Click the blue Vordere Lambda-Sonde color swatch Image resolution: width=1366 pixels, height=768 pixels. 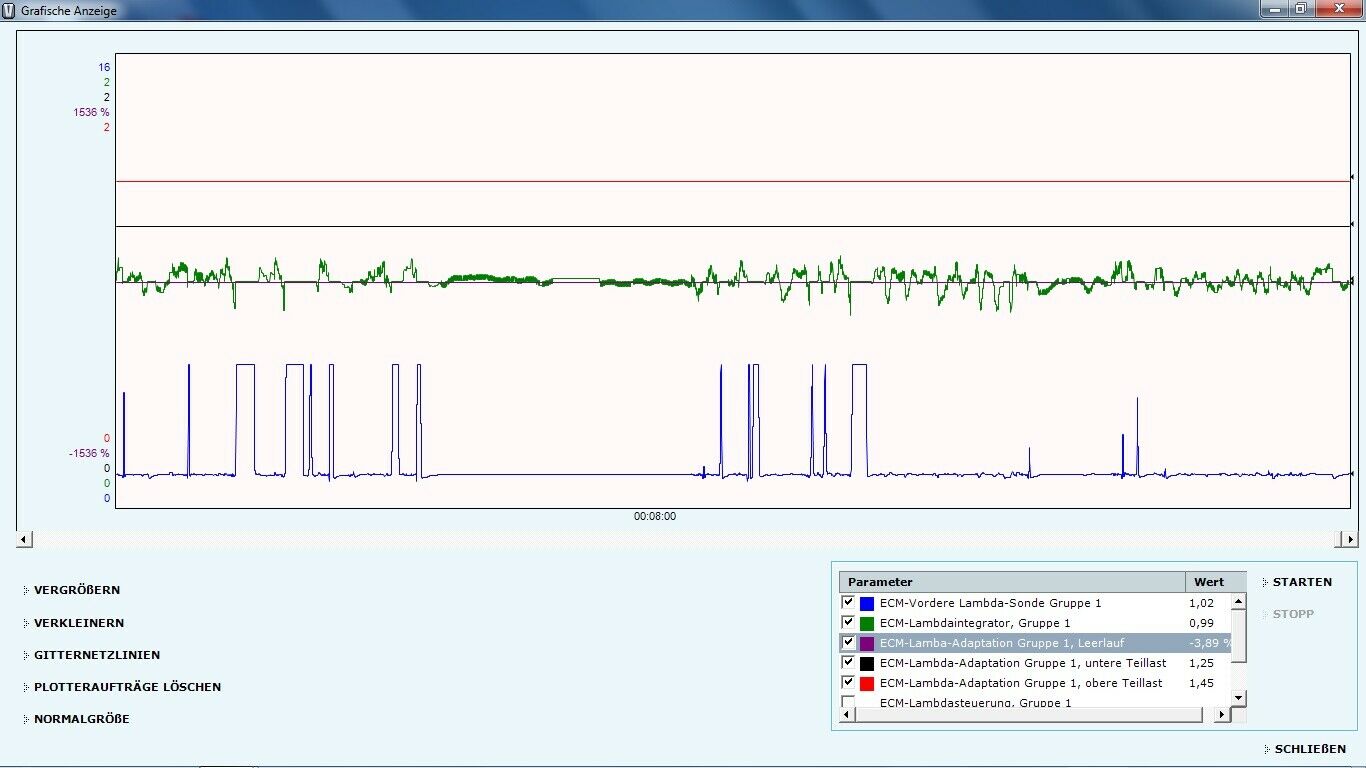pyautogui.click(x=866, y=604)
